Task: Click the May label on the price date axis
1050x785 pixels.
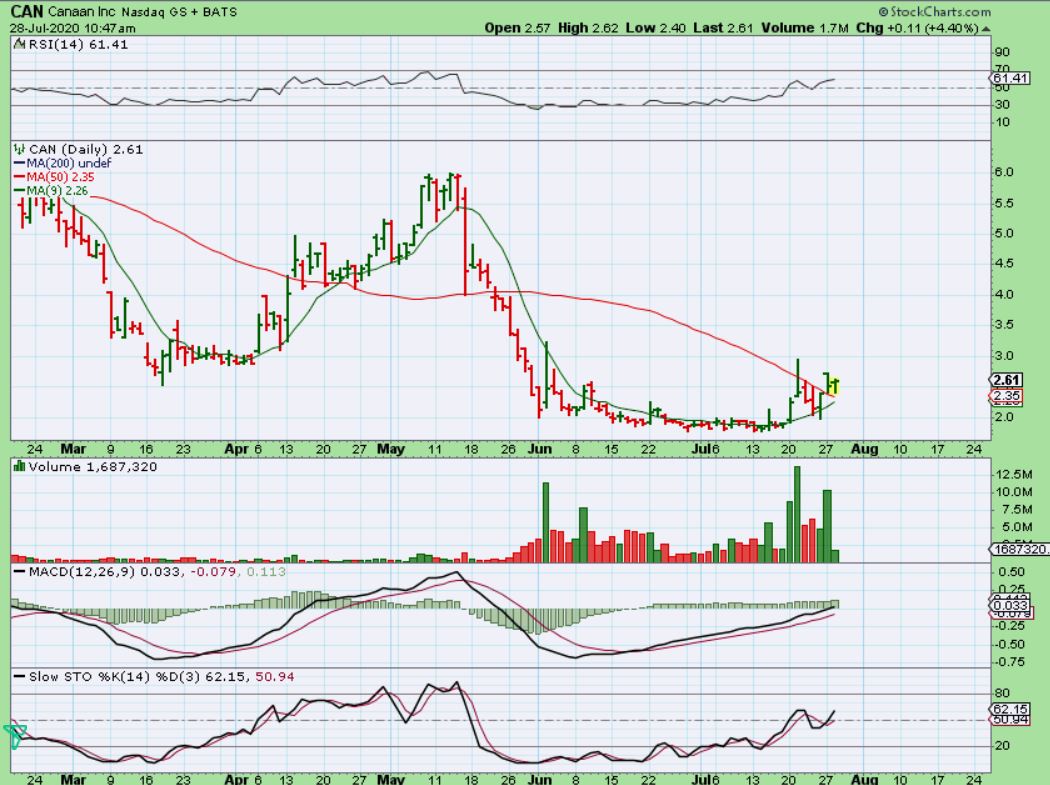Action: [x=391, y=449]
